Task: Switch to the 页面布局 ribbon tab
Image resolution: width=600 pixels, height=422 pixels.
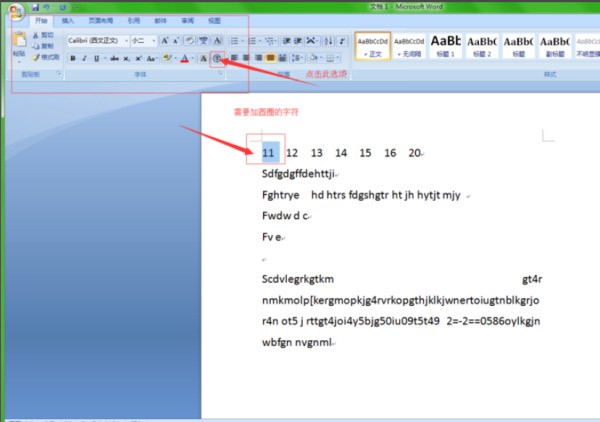Action: click(101, 21)
